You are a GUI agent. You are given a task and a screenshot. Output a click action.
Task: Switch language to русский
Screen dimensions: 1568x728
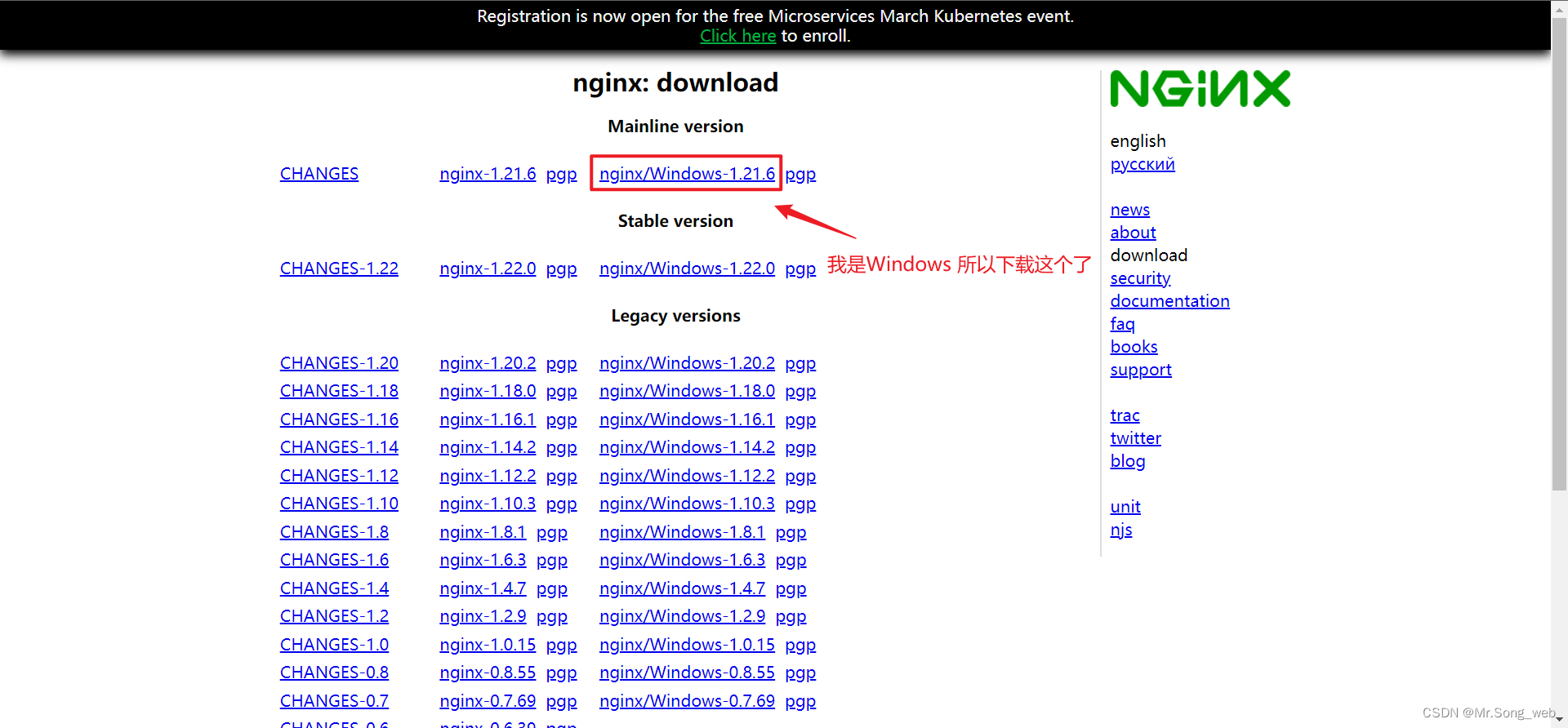click(x=1143, y=164)
